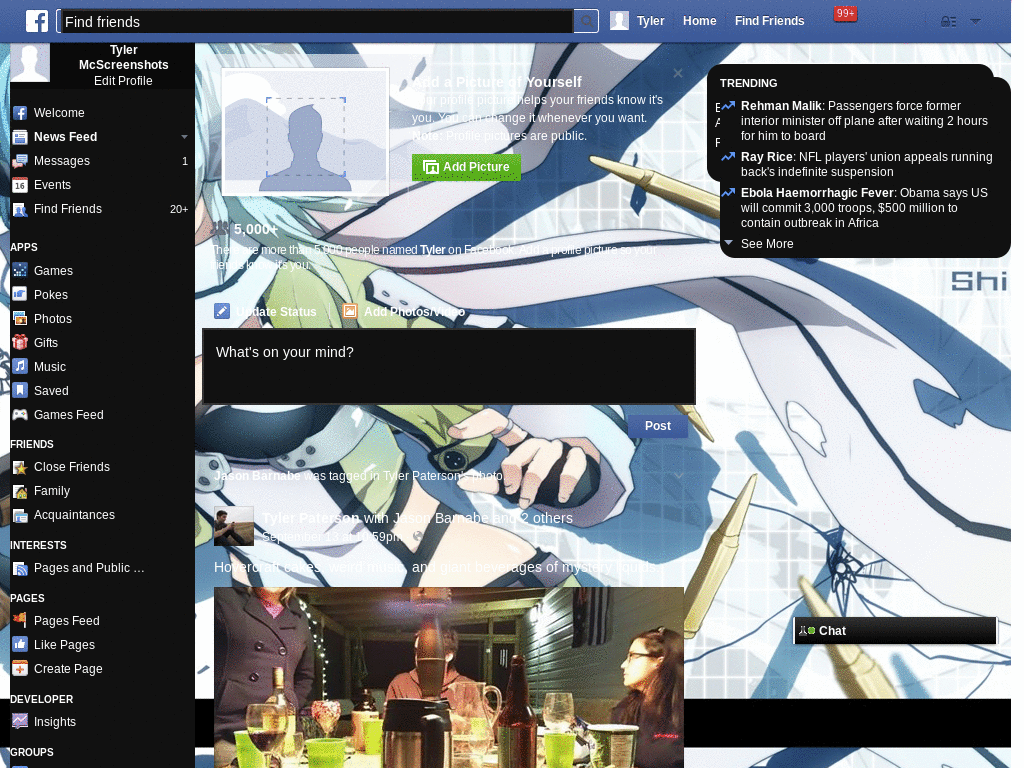Click the Family house icon
1024x768 pixels.
[x=20, y=492]
